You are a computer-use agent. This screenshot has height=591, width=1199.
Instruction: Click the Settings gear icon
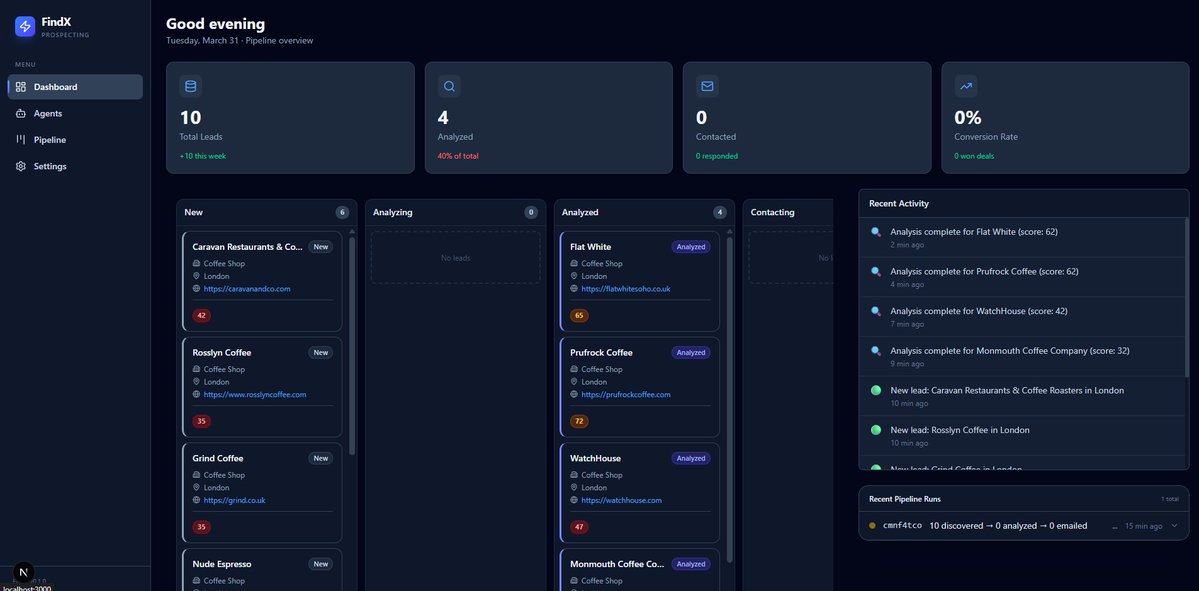point(21,166)
